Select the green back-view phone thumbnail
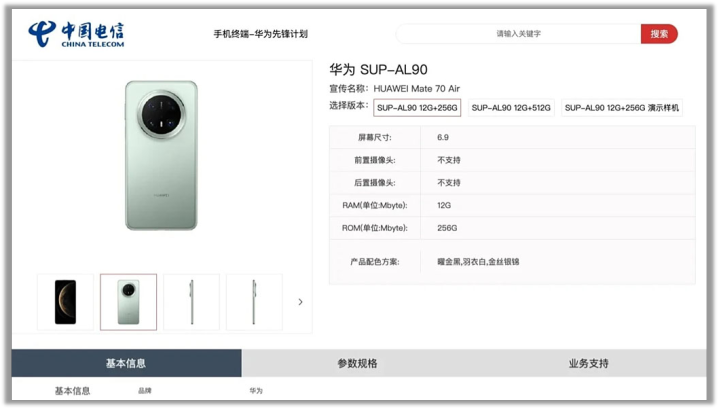 pyautogui.click(x=128, y=302)
